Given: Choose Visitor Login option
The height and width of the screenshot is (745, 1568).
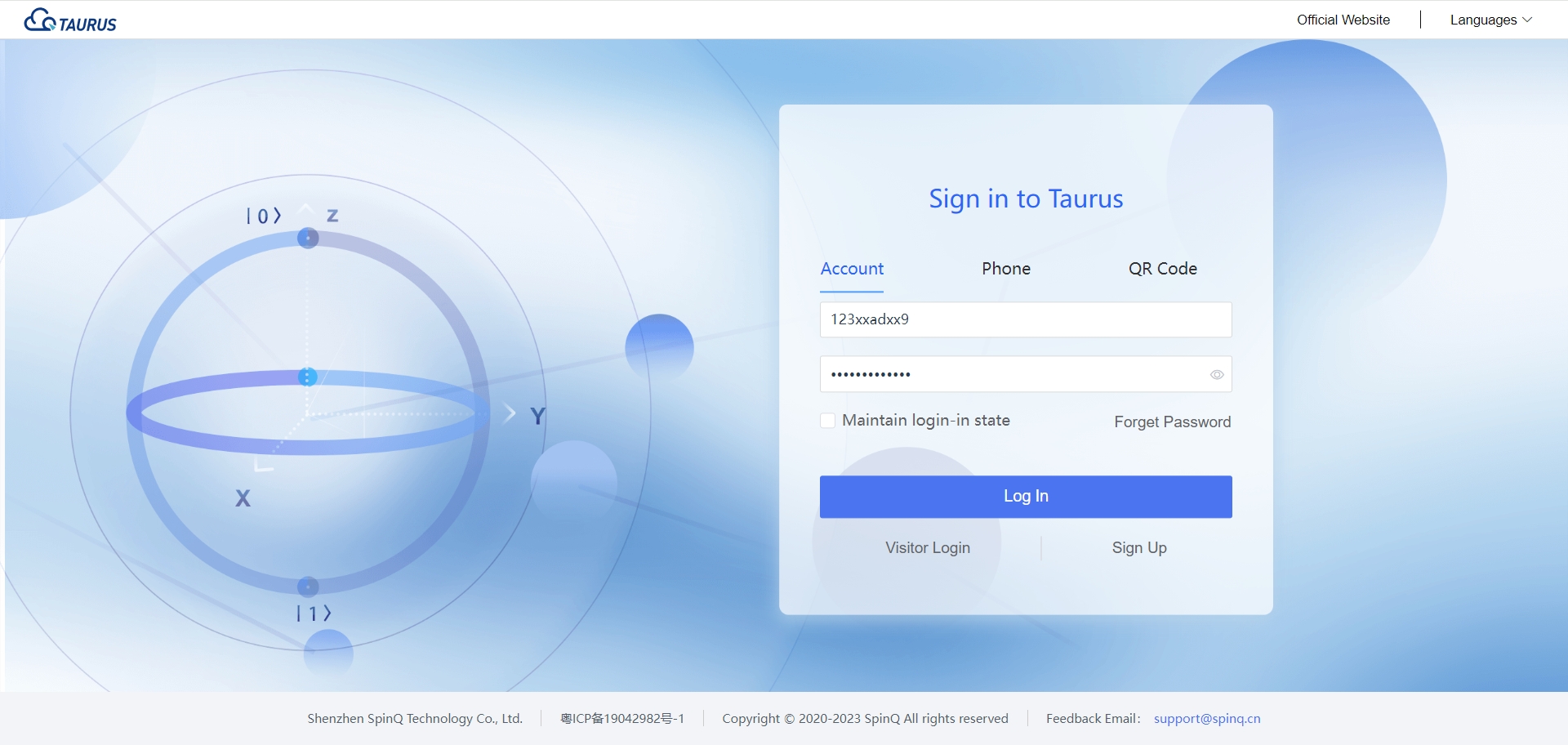Looking at the screenshot, I should [x=928, y=547].
